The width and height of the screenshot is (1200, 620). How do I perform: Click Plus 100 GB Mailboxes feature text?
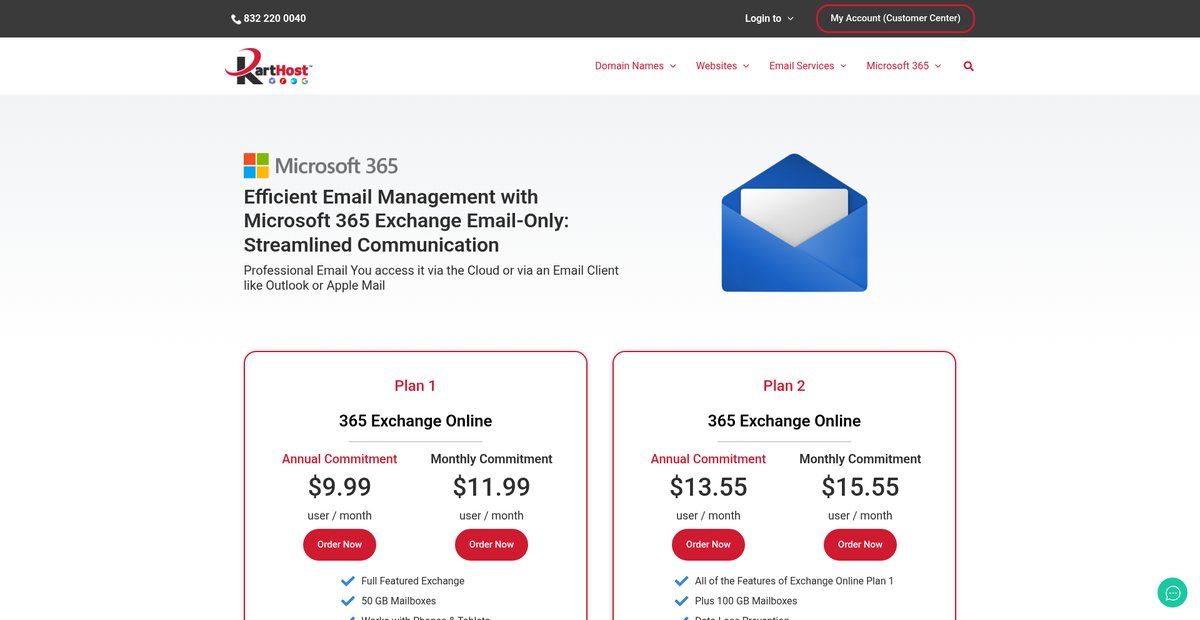point(746,601)
